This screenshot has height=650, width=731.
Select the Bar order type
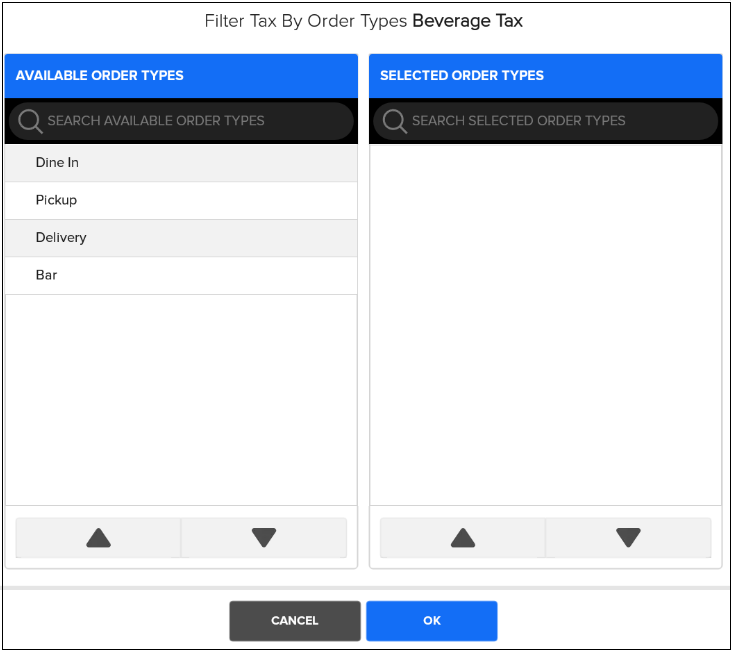click(x=47, y=275)
